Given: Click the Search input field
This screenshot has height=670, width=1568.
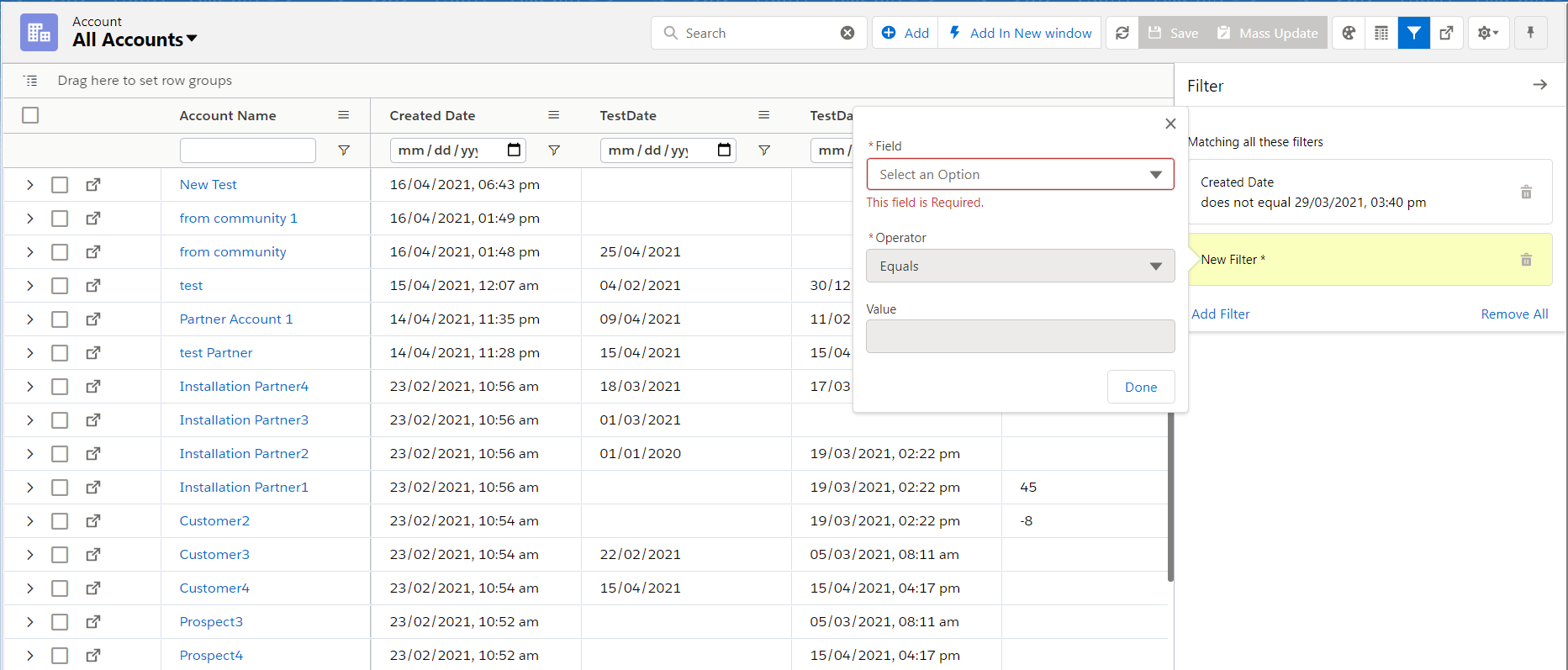Looking at the screenshot, I should click(x=757, y=33).
